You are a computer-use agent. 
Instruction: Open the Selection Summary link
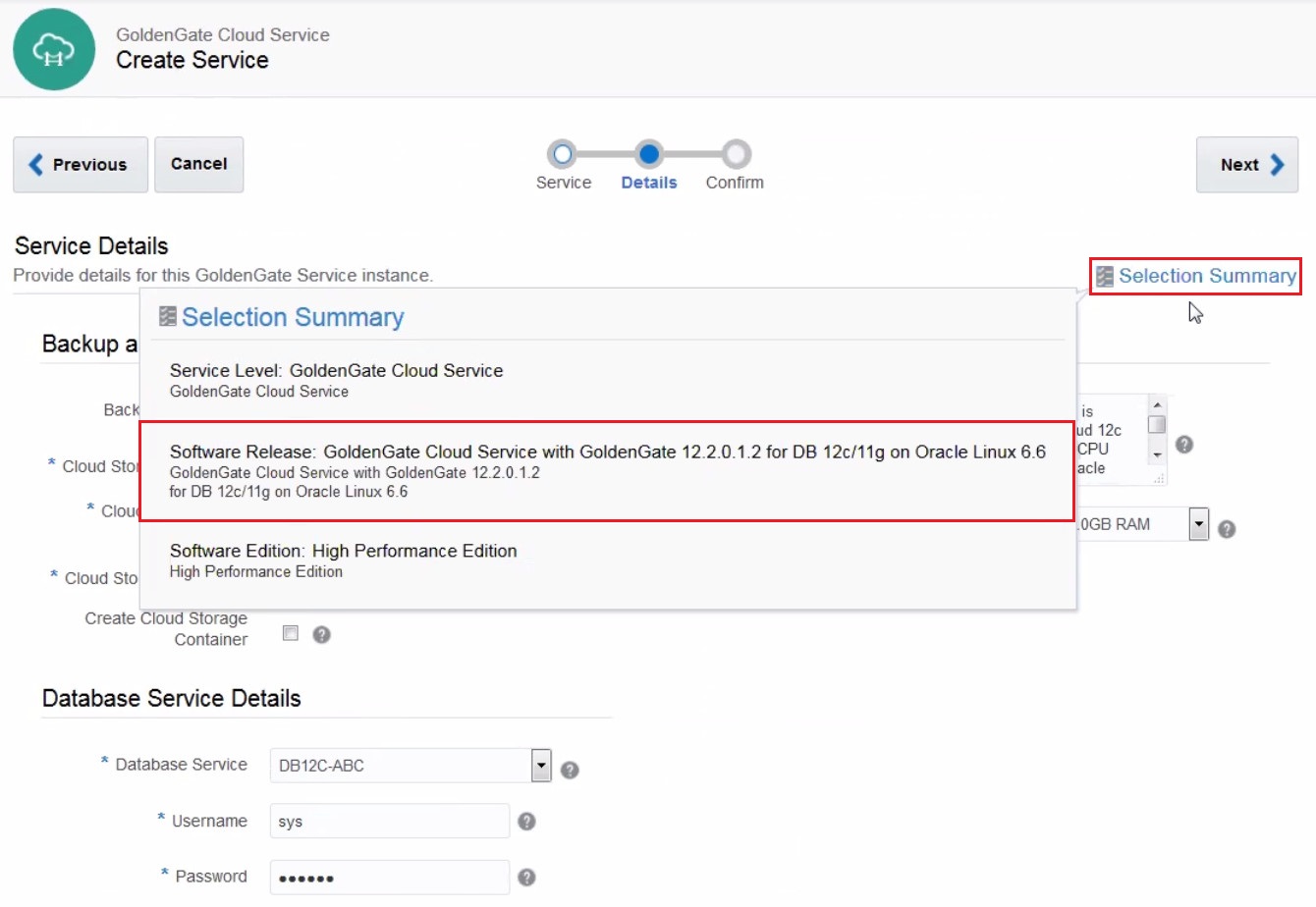(x=1206, y=277)
